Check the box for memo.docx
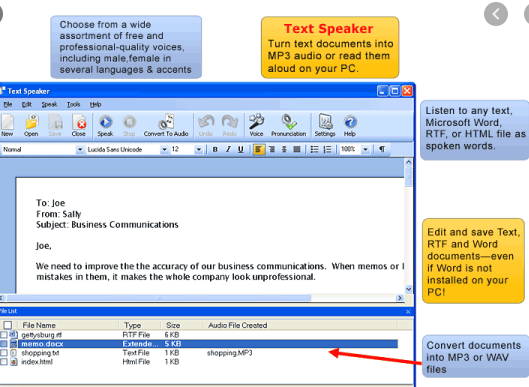The width and height of the screenshot is (529, 387). (4, 344)
